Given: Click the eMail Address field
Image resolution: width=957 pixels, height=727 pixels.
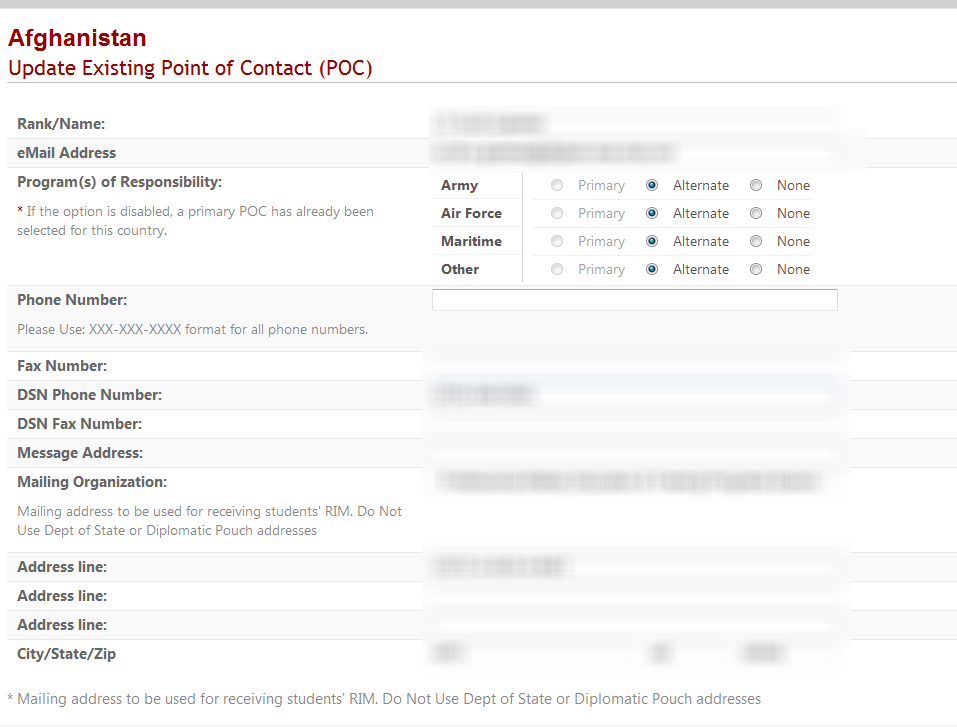Looking at the screenshot, I should coord(634,153).
